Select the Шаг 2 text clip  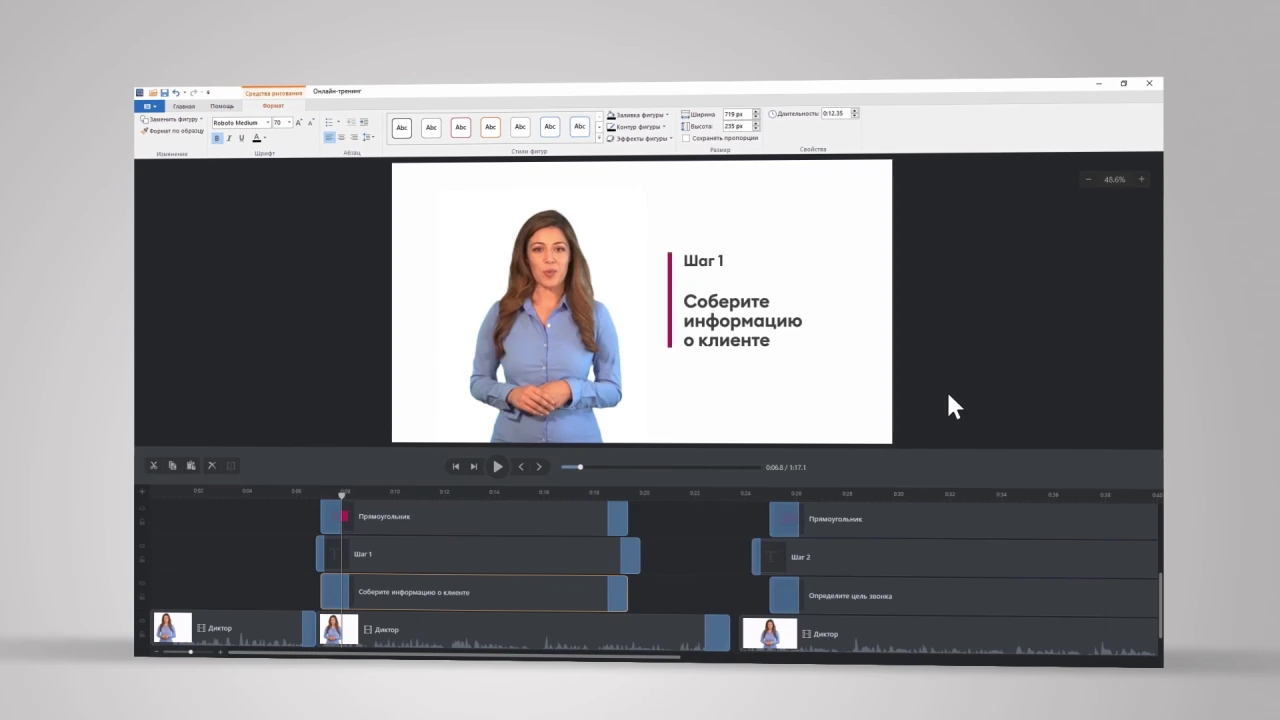coord(955,557)
